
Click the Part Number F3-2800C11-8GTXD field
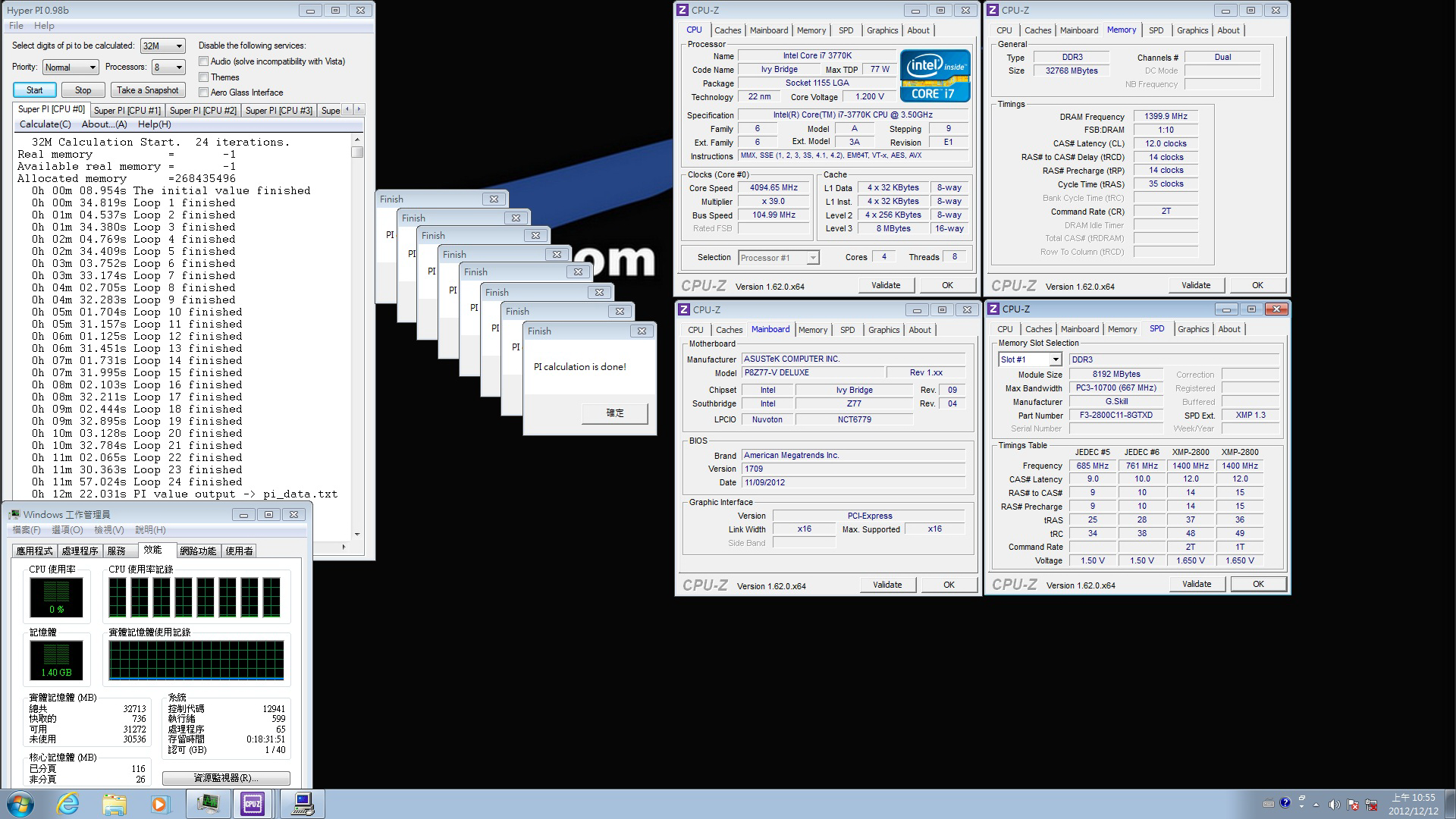point(1116,415)
